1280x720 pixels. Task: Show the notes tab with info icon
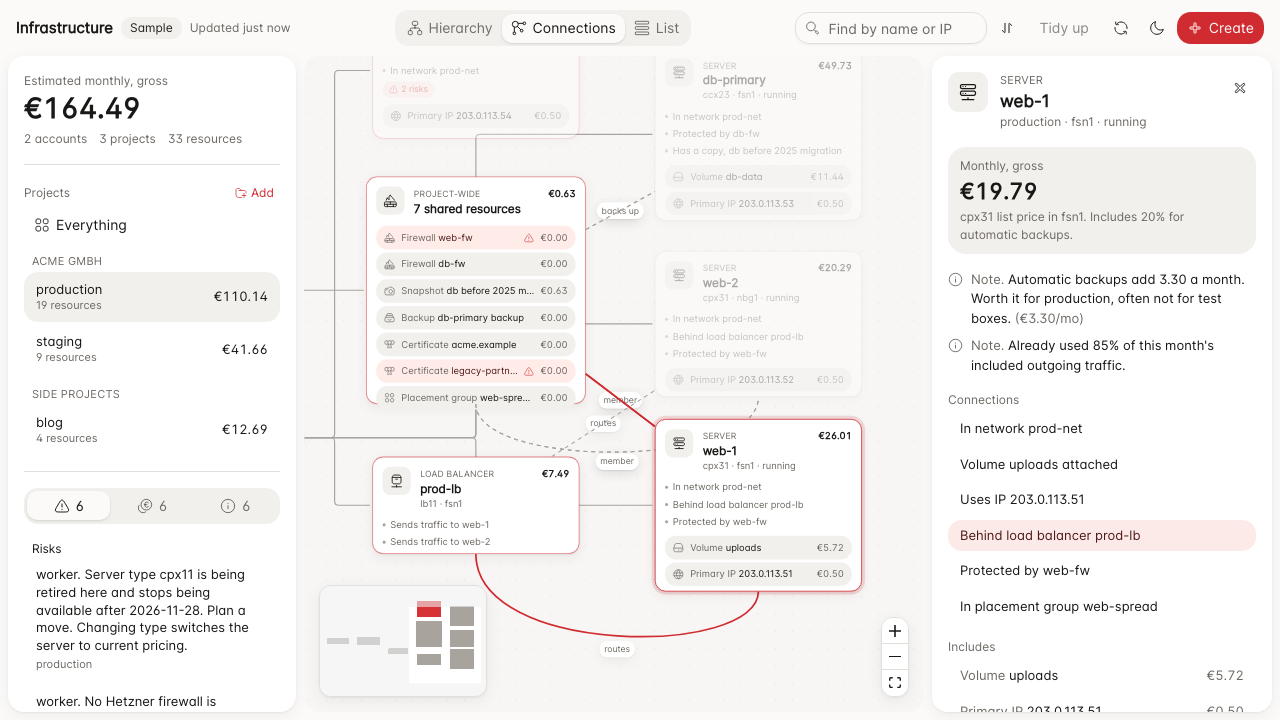pos(235,506)
